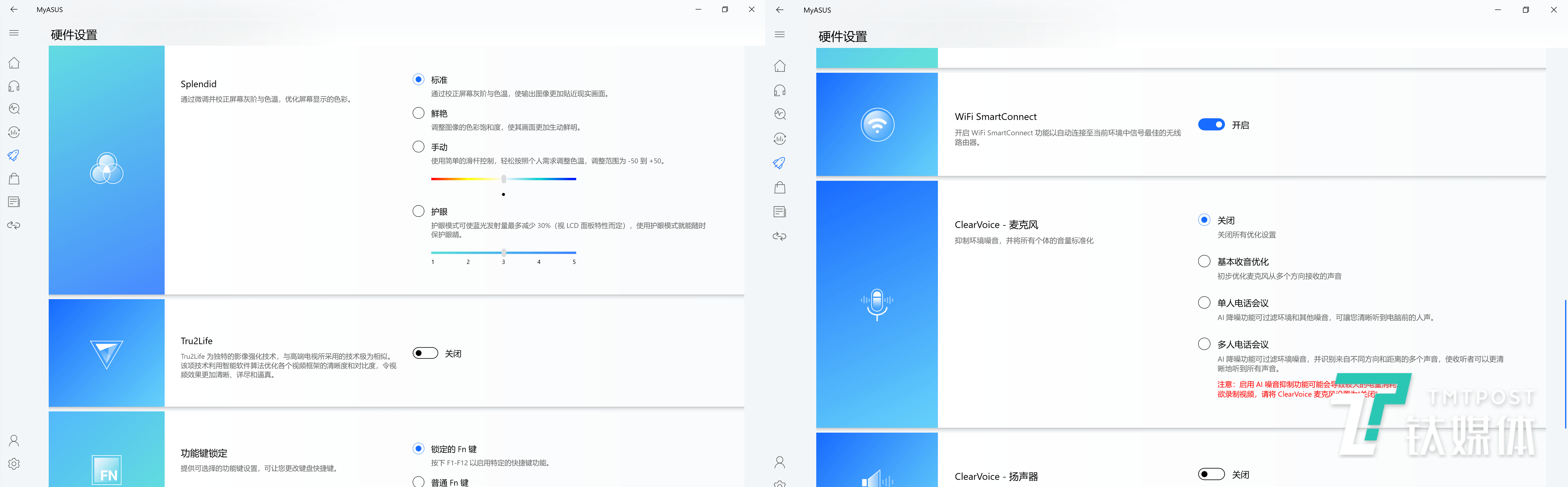Open user account icon in left window sidebar
Viewport: 1568px width, 487px height.
click(x=14, y=440)
